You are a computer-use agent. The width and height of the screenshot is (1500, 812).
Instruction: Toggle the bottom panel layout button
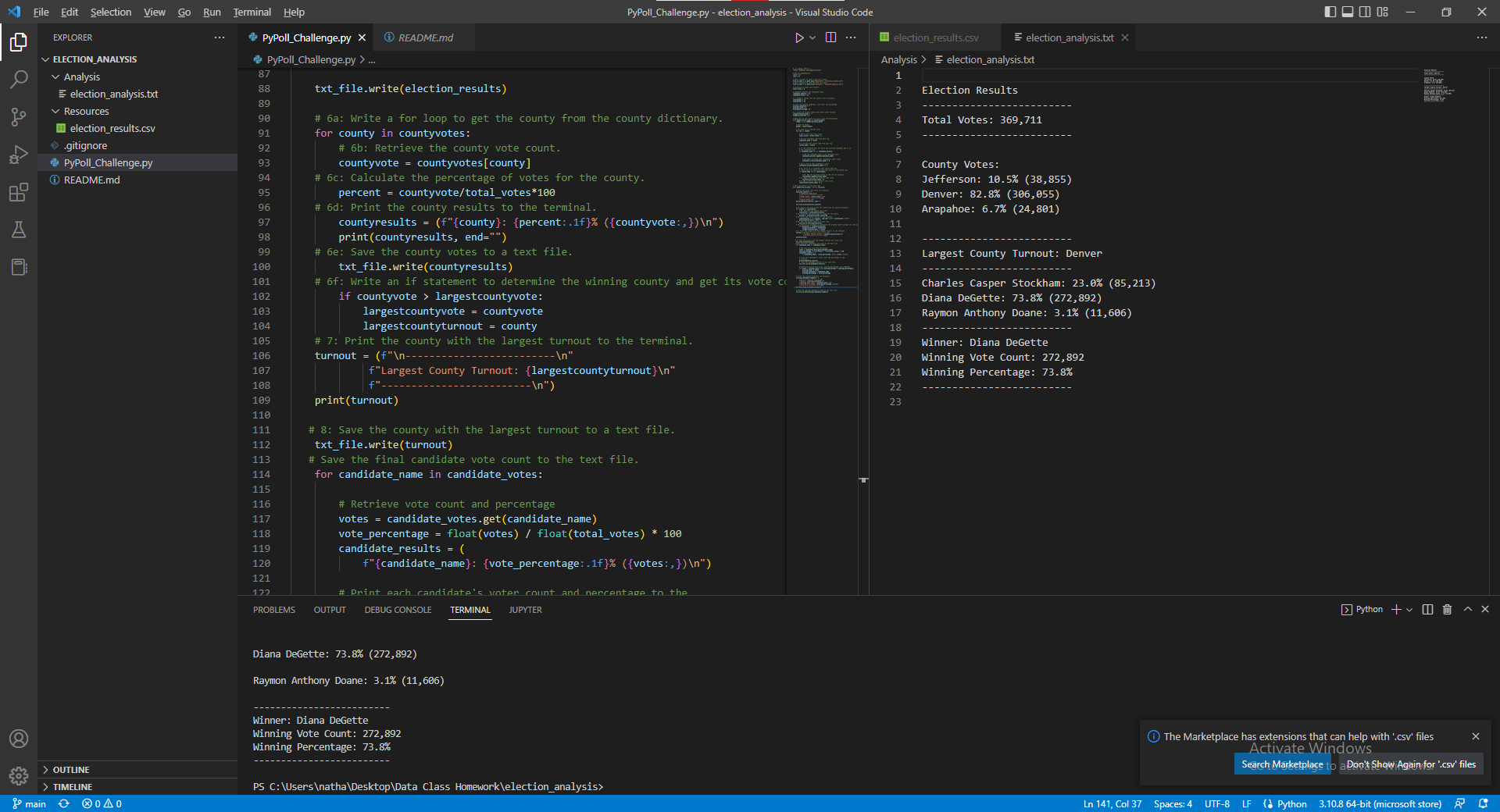click(1348, 12)
